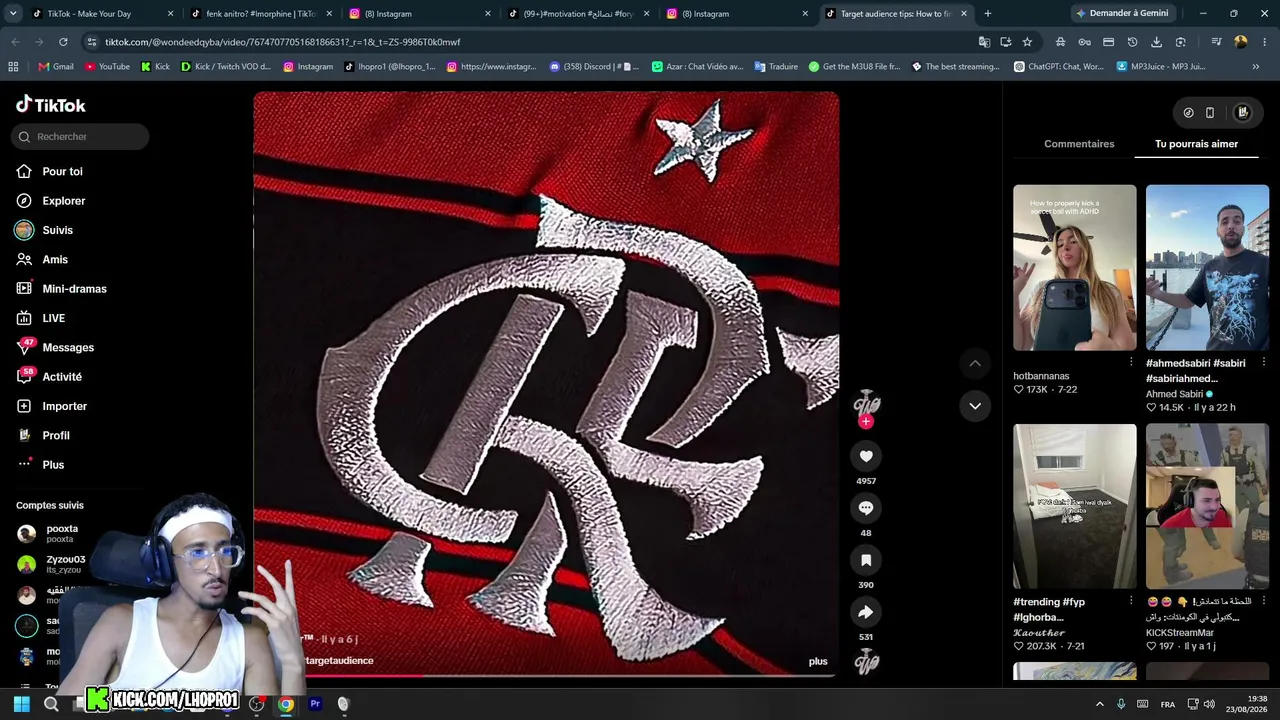1280x720 pixels.
Task: Follow the creator with the red plus badge
Action: click(x=866, y=422)
